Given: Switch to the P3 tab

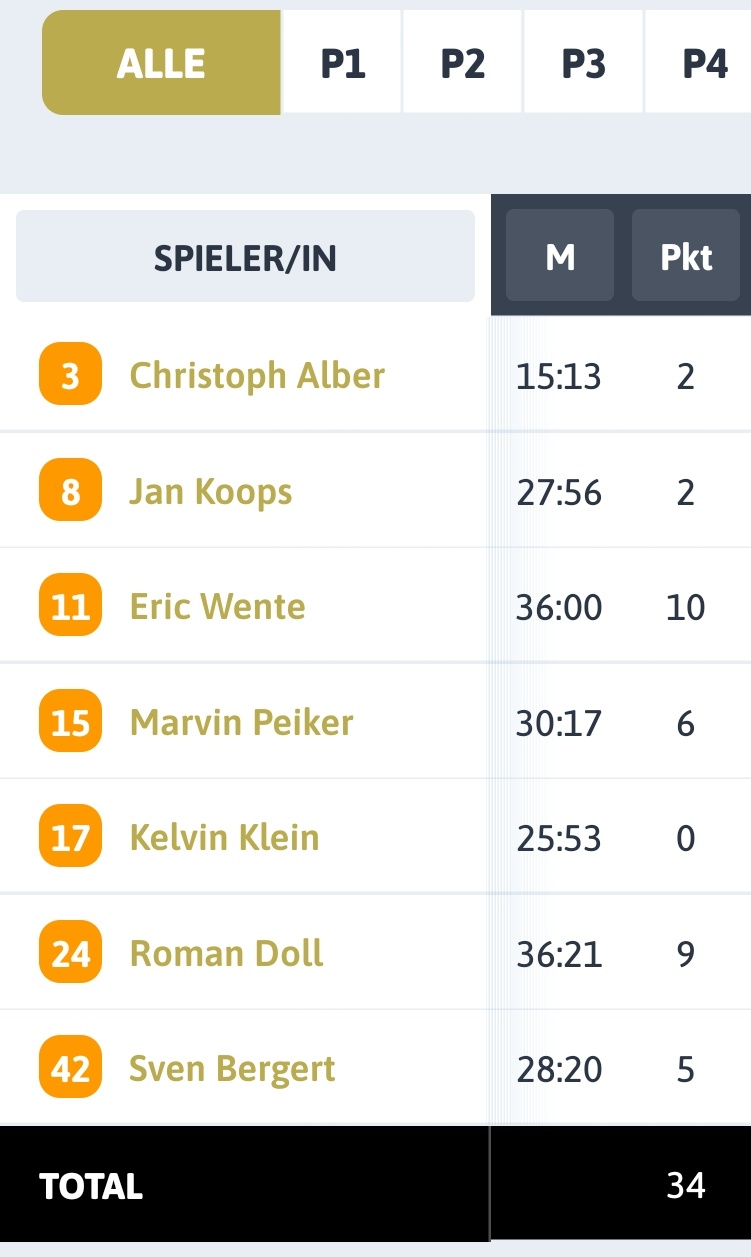Looking at the screenshot, I should click(584, 63).
